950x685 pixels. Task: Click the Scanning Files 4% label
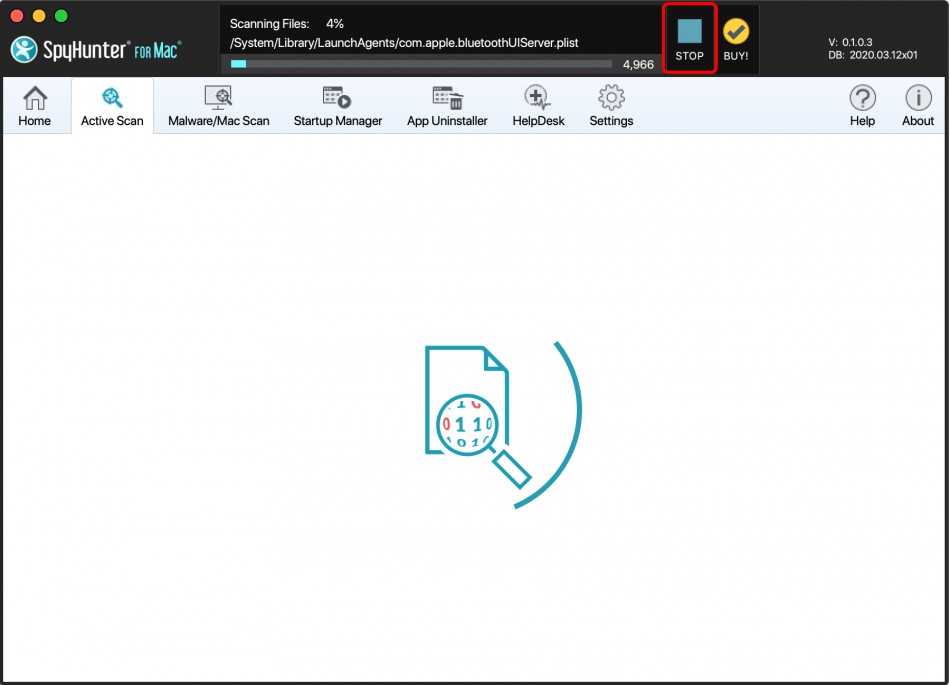click(287, 23)
